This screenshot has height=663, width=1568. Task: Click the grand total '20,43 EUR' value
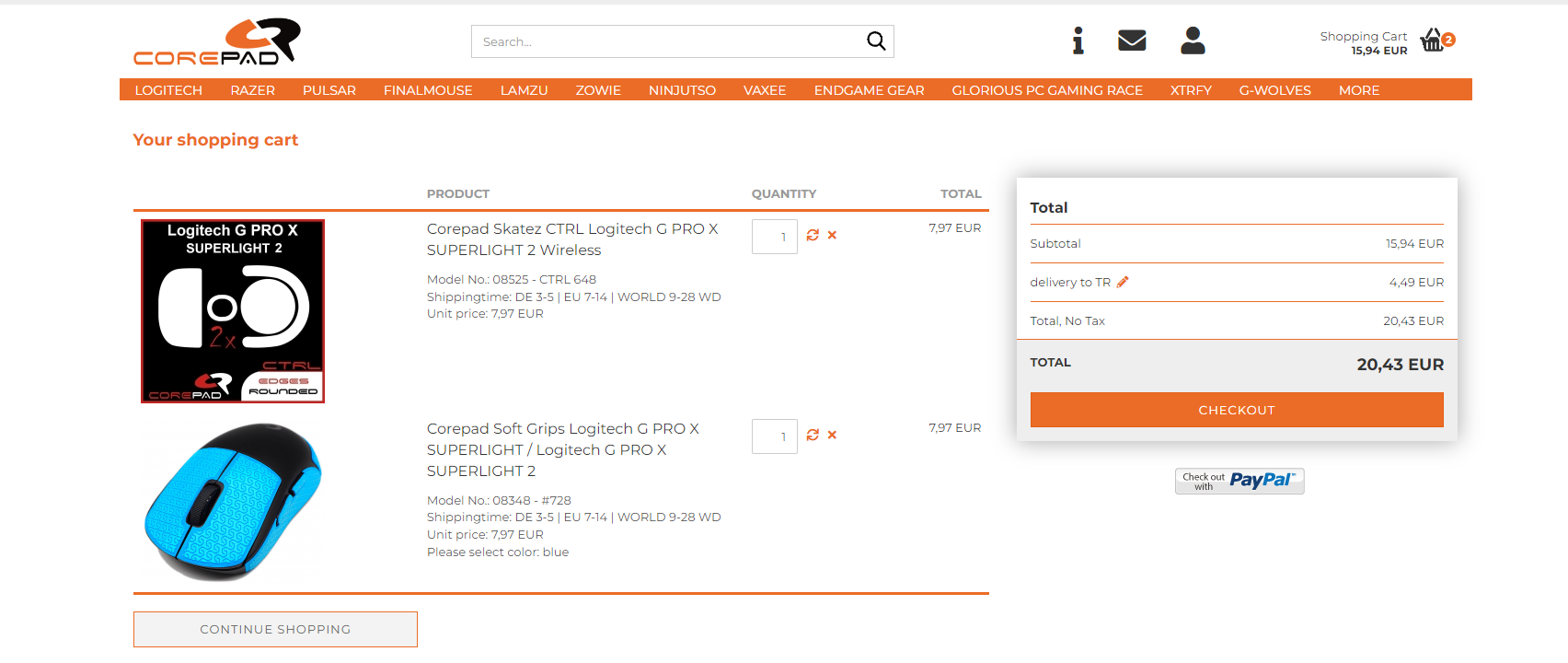1401,365
